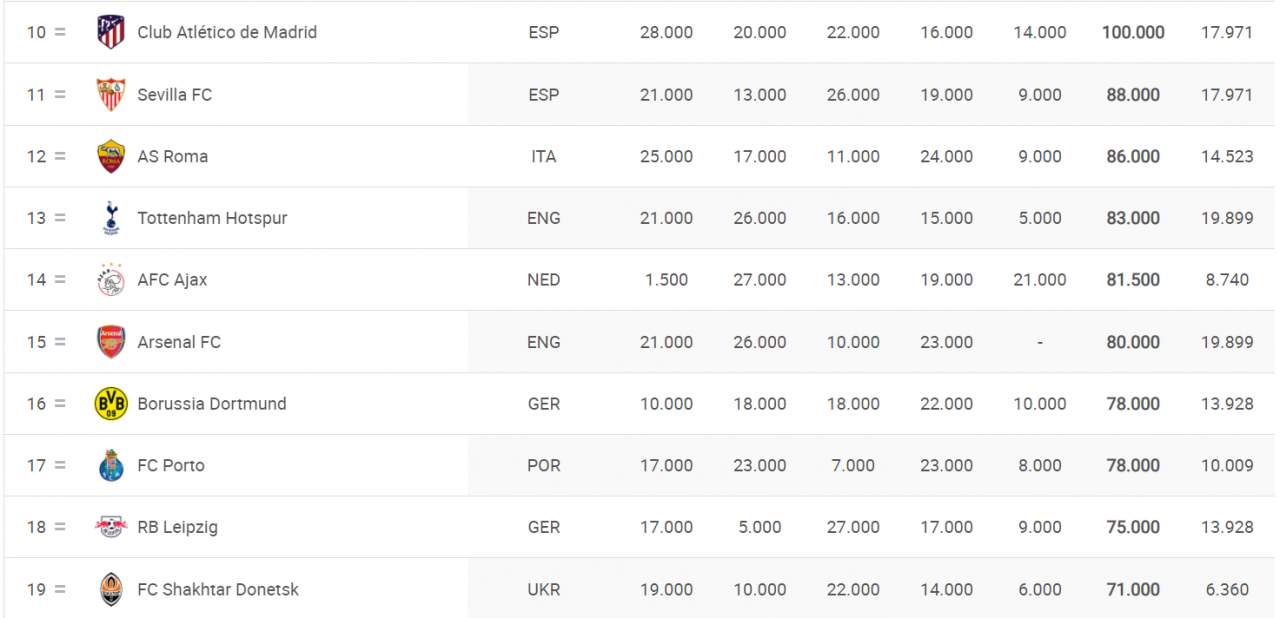Click the RB Leipzig bulls logo
Image resolution: width=1280 pixels, height=618 pixels.
coord(110,527)
